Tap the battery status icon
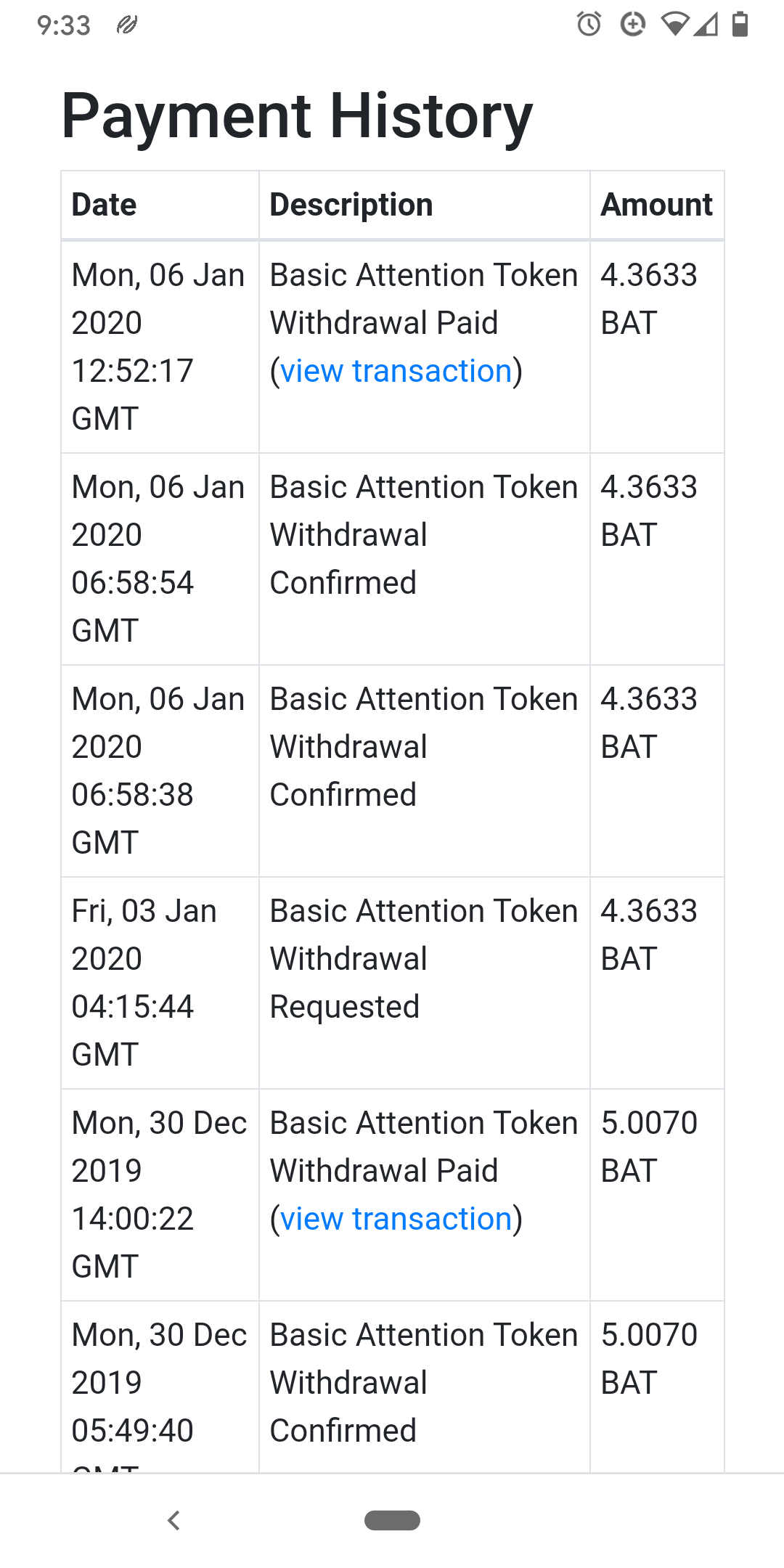The height and width of the screenshot is (1568, 784). click(x=740, y=25)
